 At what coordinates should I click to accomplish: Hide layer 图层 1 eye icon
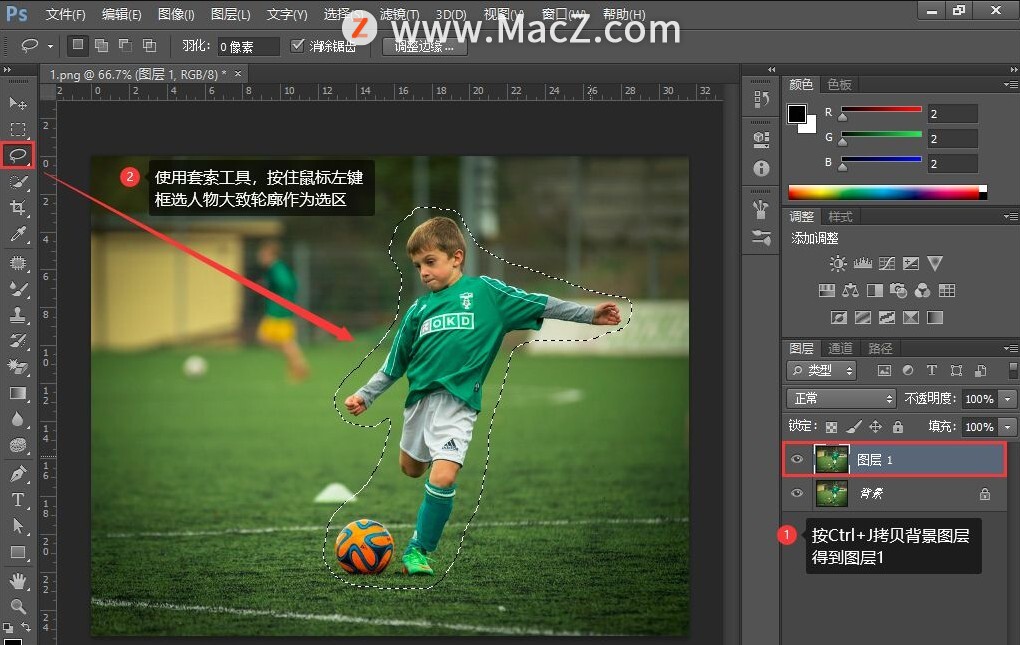click(x=797, y=459)
